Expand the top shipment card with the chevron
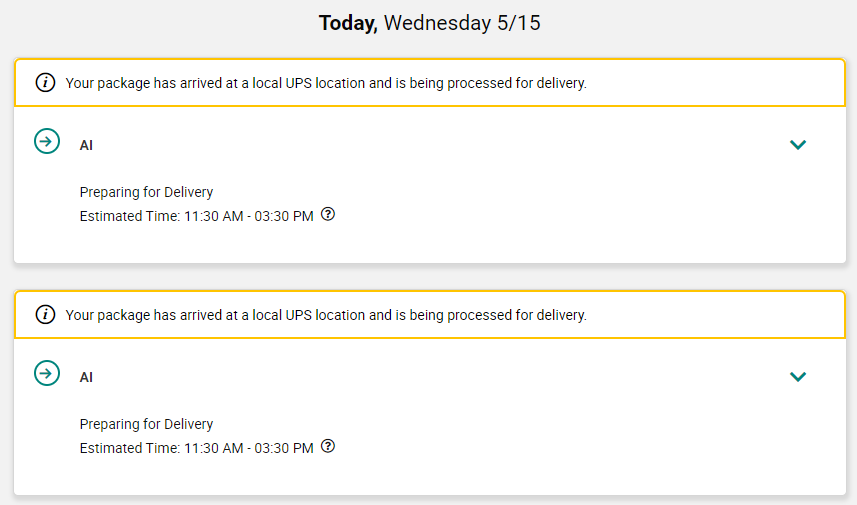This screenshot has width=857, height=505. click(797, 145)
